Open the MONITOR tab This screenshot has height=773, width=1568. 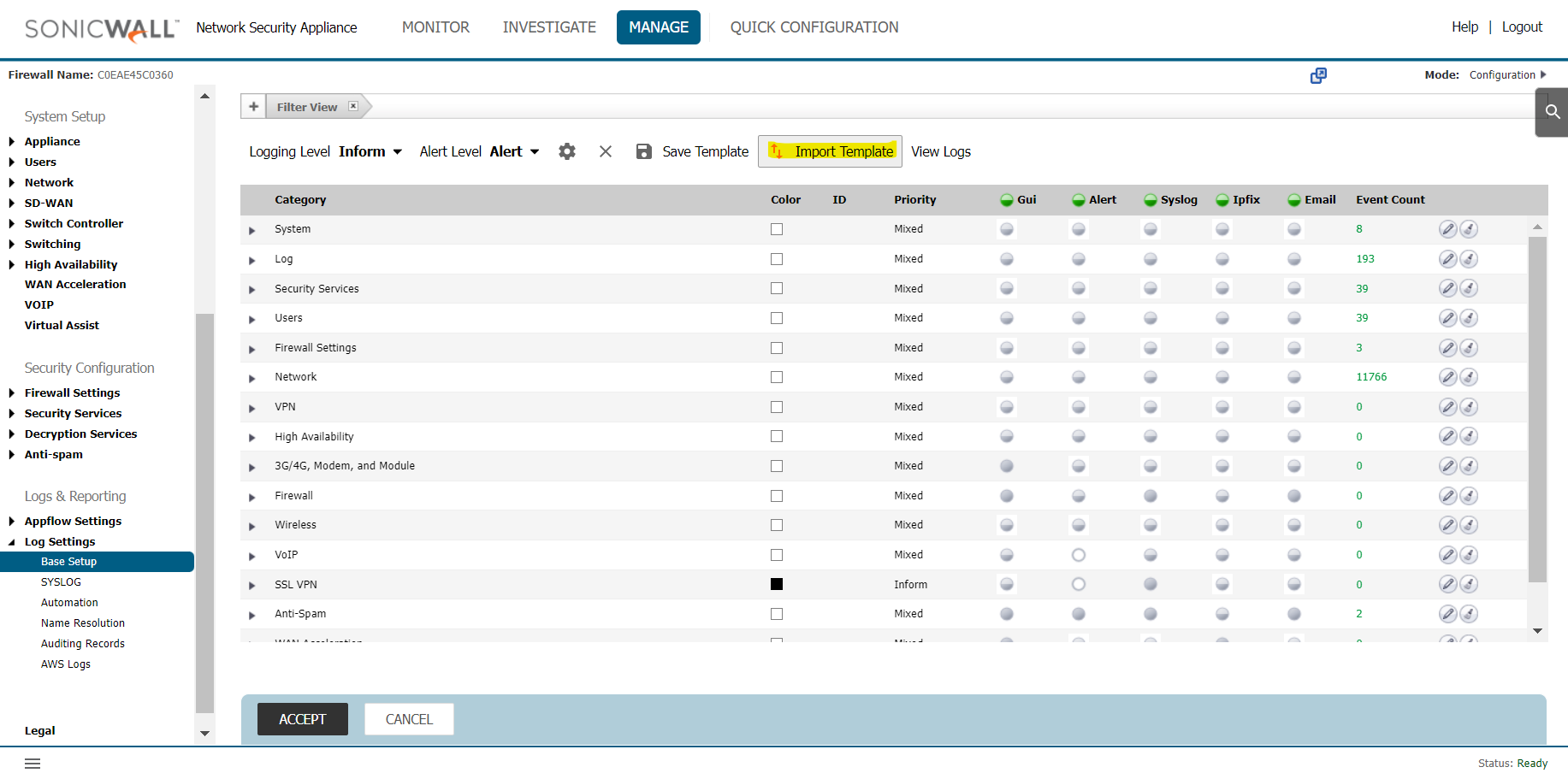tap(435, 27)
